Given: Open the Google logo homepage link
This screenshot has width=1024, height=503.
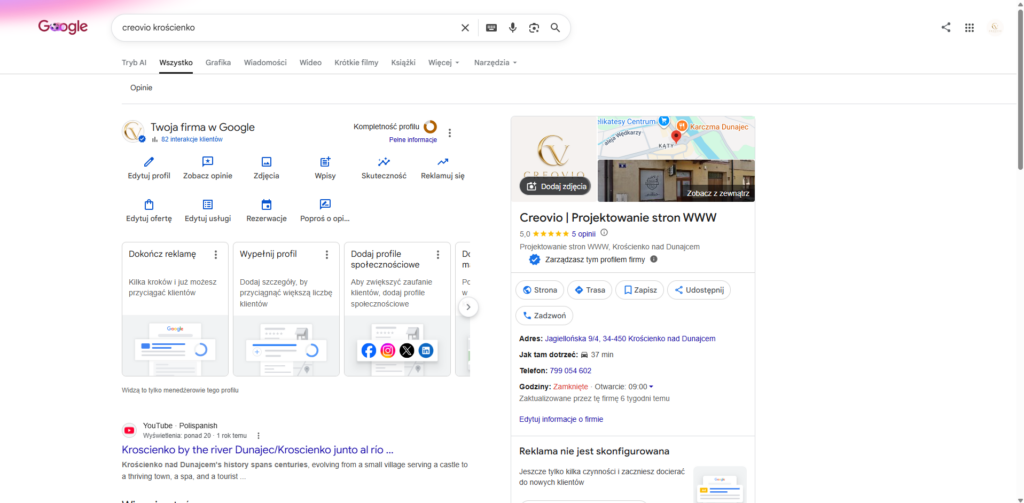Looking at the screenshot, I should click(63, 27).
